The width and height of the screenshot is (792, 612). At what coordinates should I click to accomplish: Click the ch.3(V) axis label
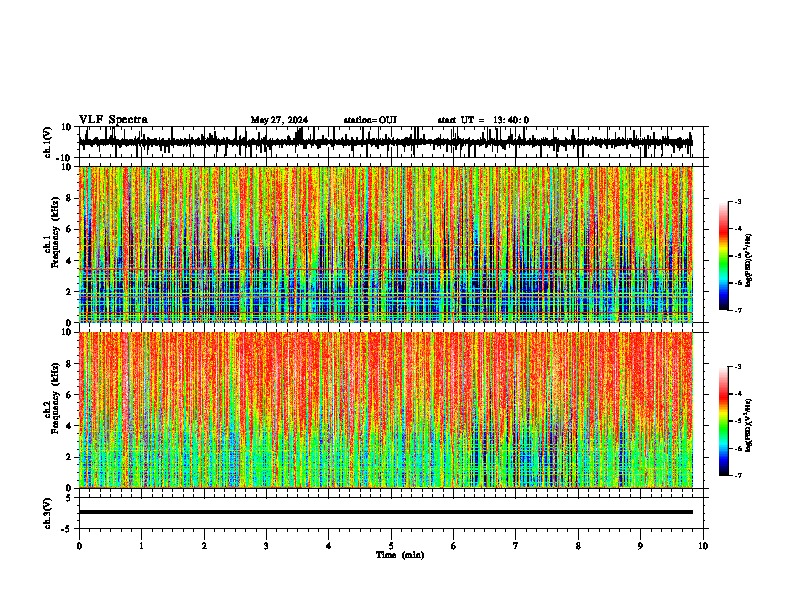(48, 514)
